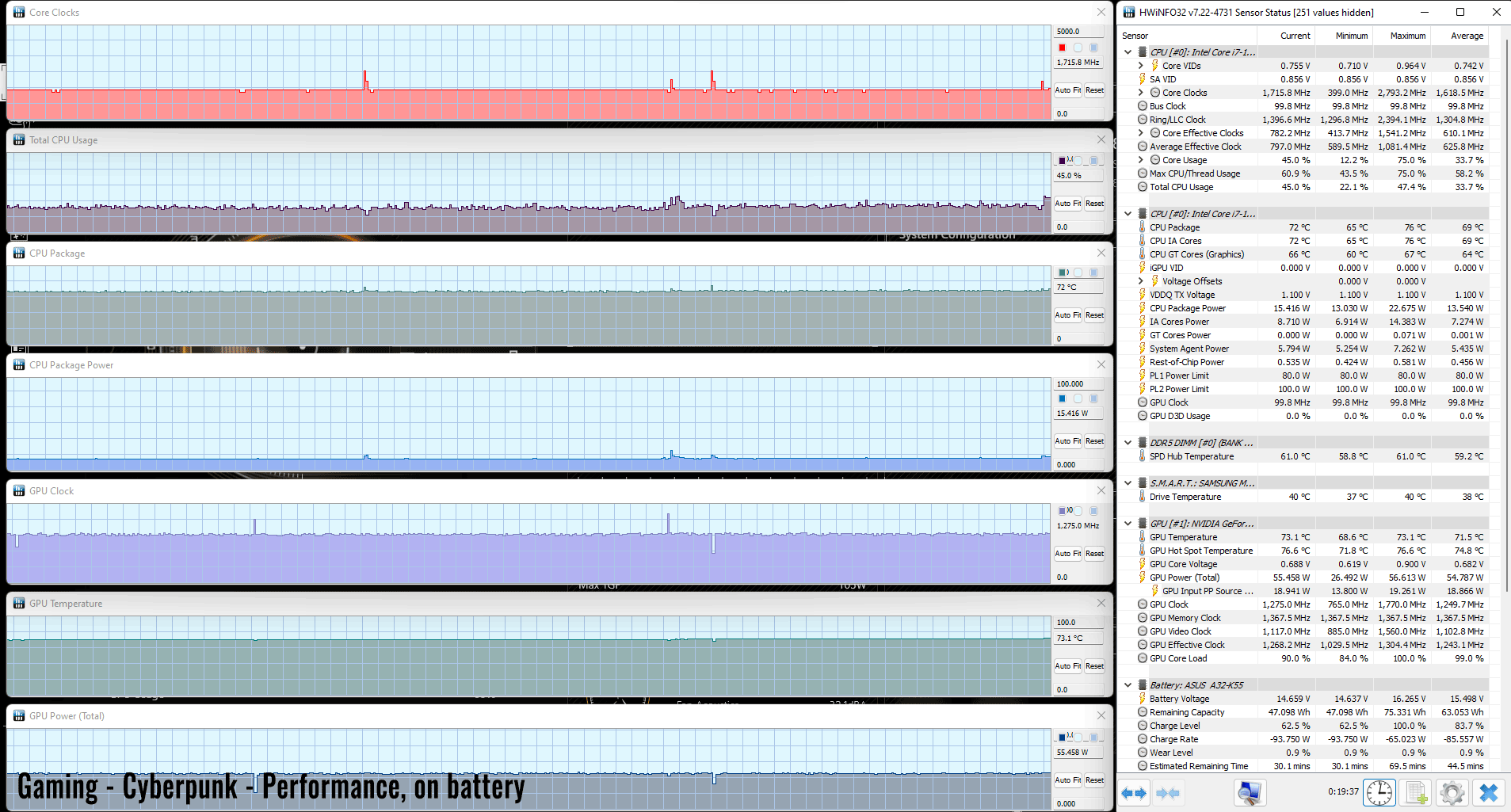Expand the Core Clocks sensor row
The height and width of the screenshot is (812, 1511).
coord(1141,93)
